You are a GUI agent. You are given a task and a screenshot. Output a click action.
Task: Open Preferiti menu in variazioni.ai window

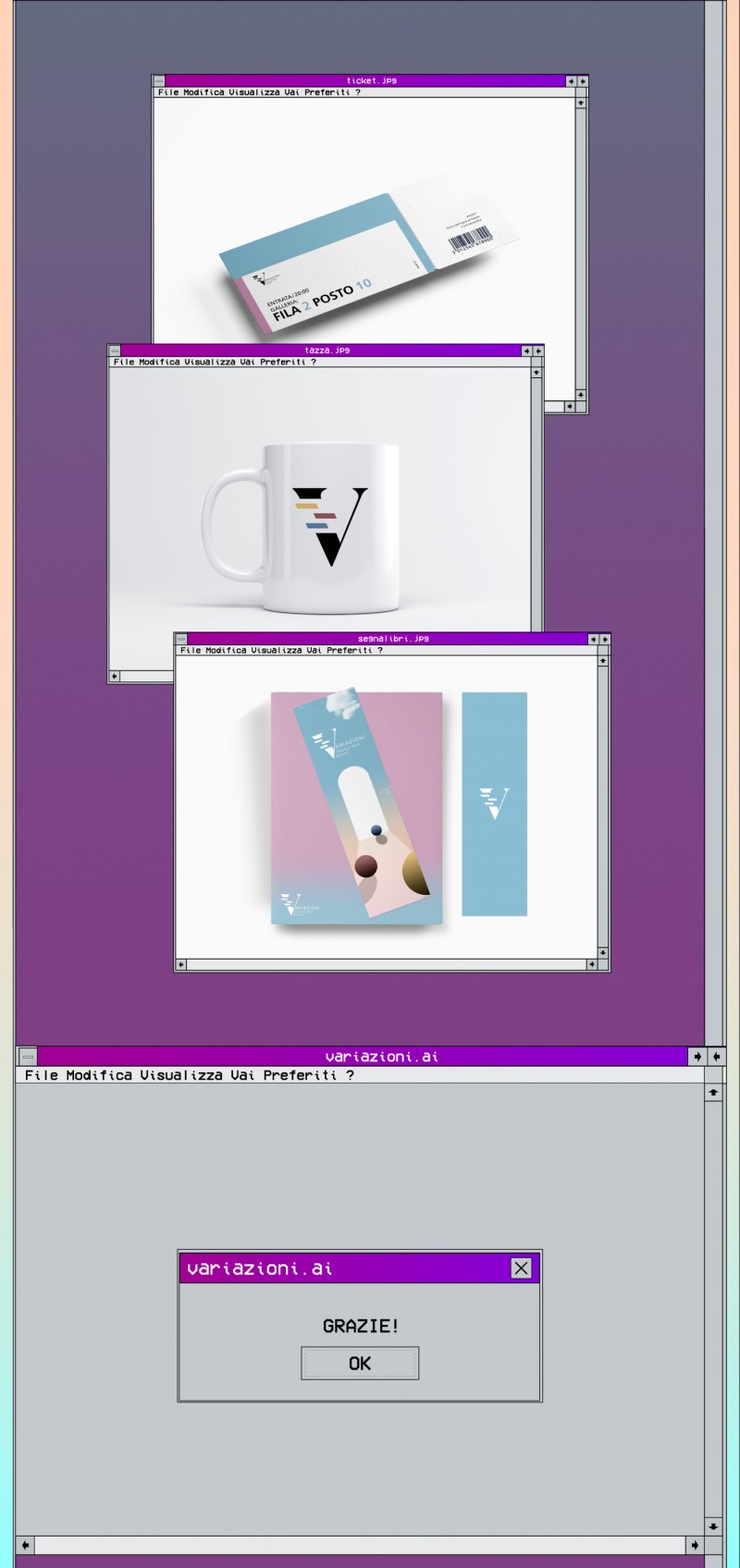299,1075
